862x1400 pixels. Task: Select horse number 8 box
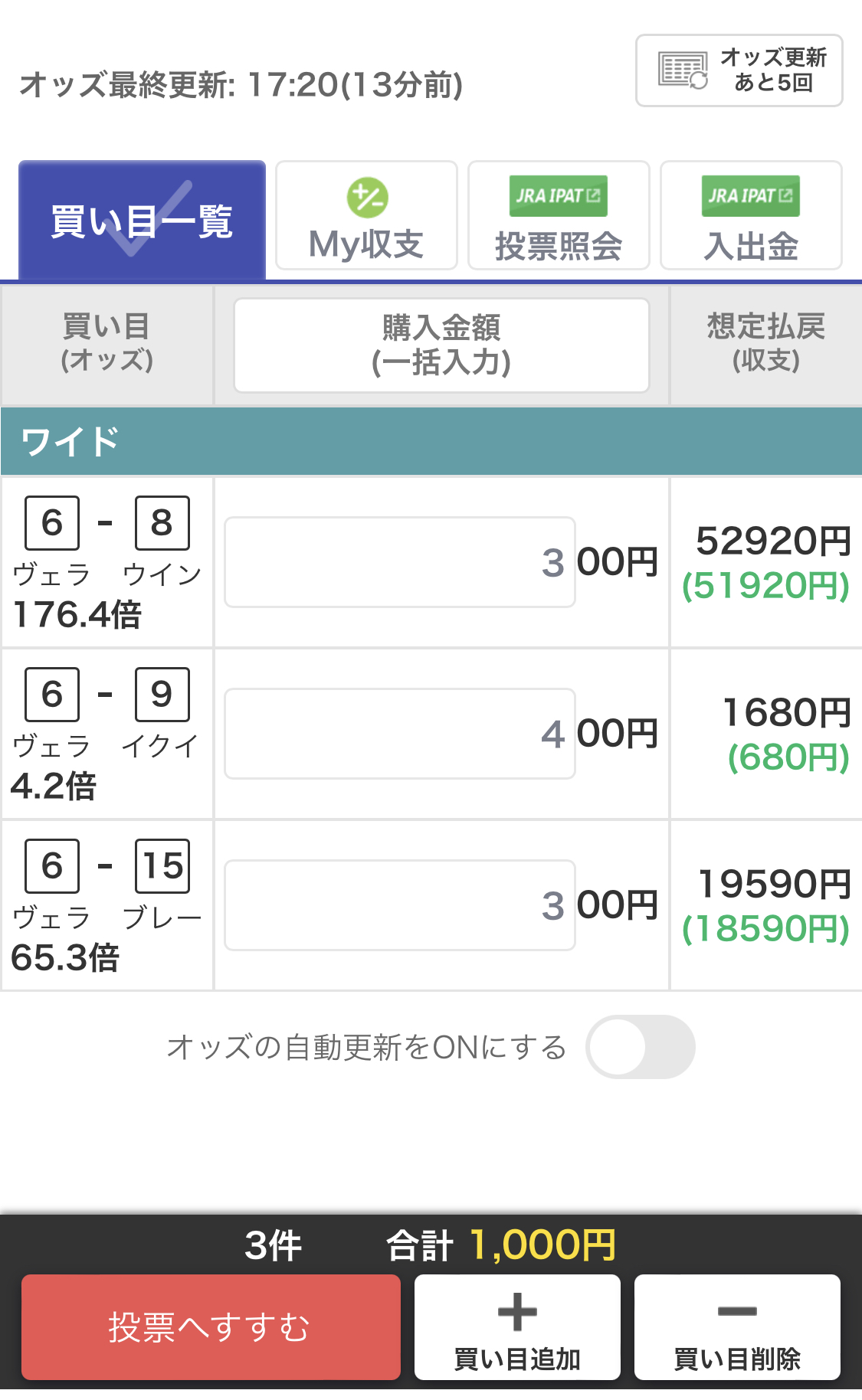[162, 523]
